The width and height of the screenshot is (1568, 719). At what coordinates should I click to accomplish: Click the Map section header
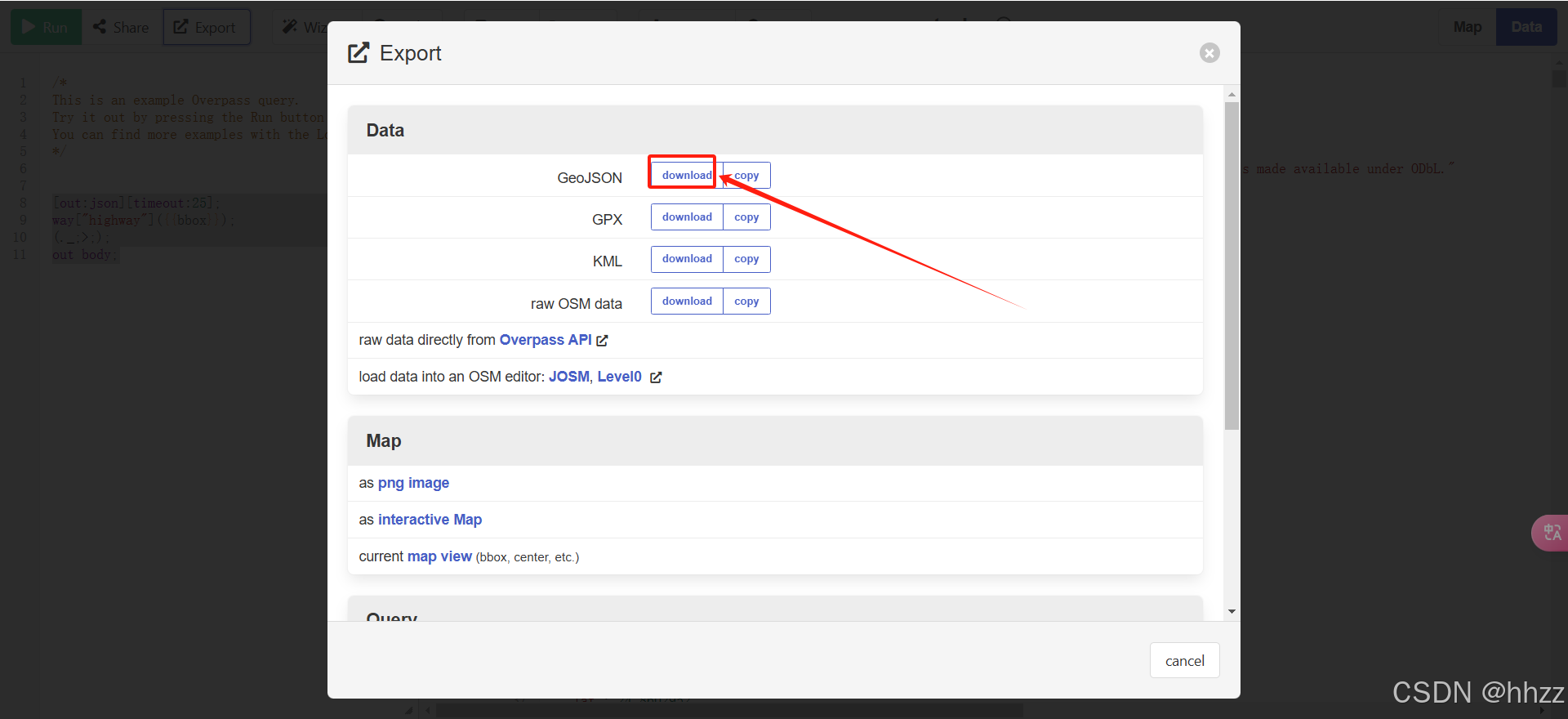click(775, 441)
